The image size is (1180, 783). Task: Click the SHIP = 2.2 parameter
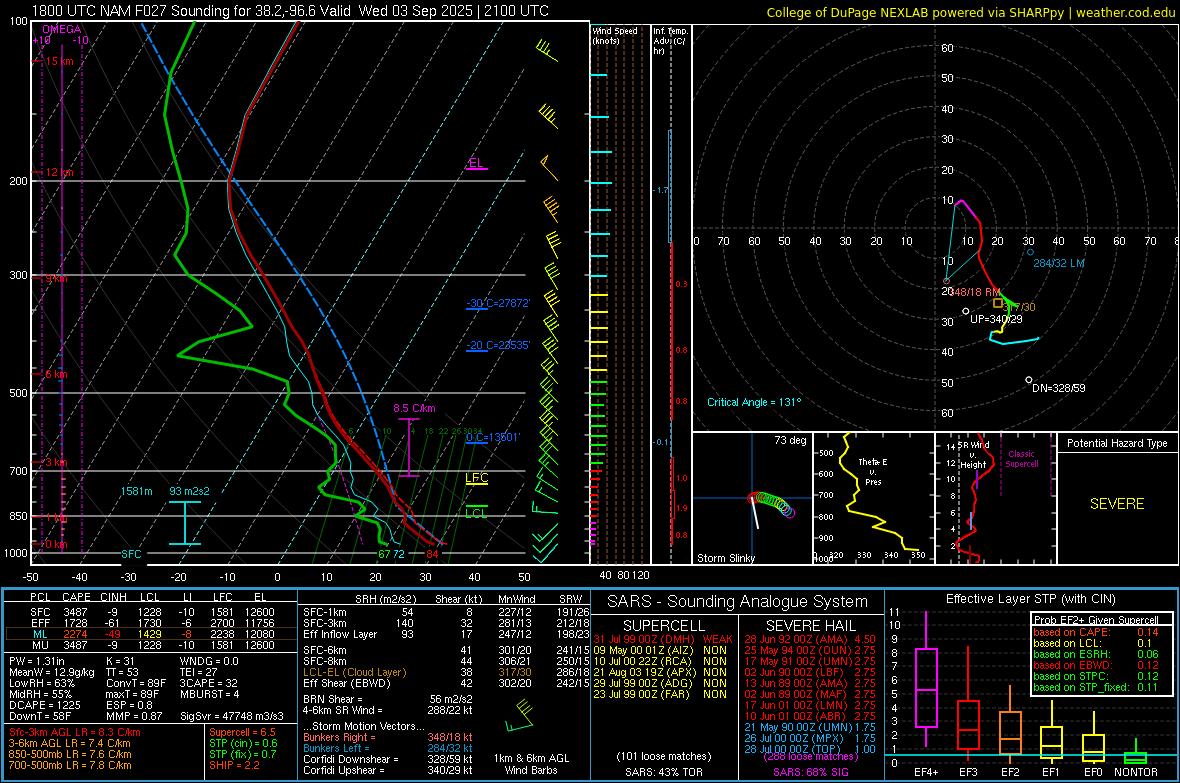click(234, 765)
